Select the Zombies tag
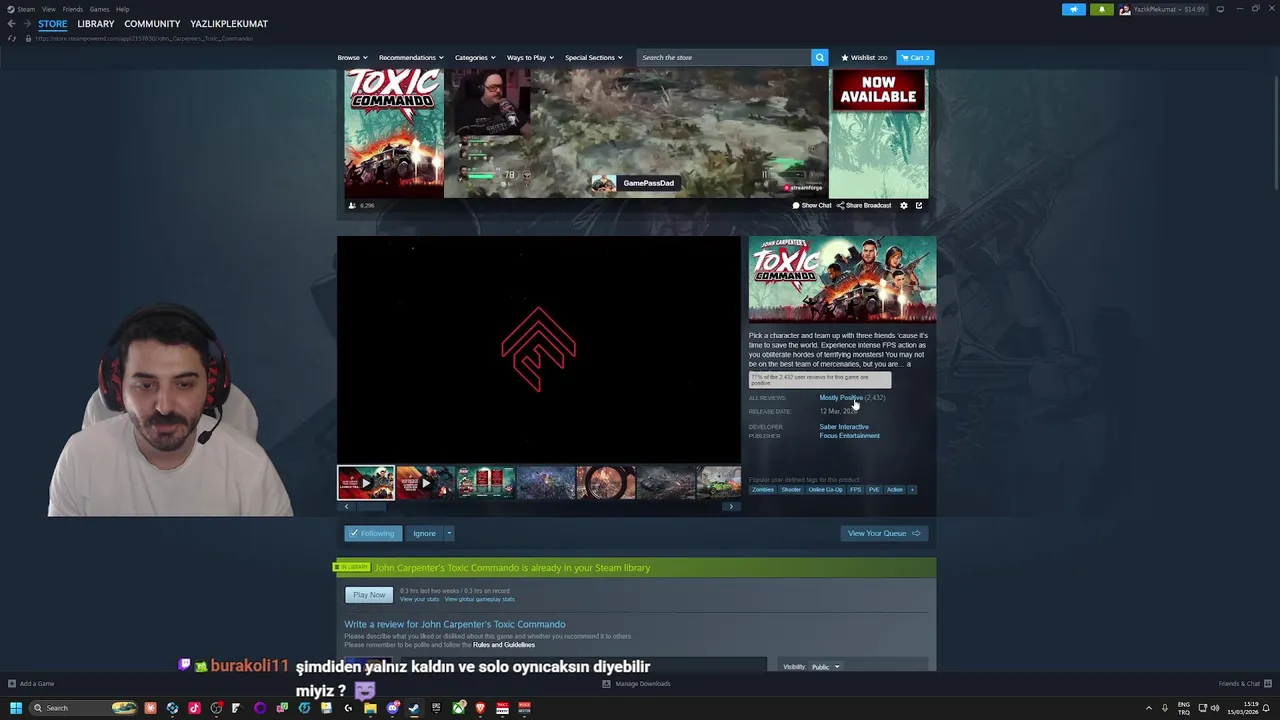 point(763,489)
